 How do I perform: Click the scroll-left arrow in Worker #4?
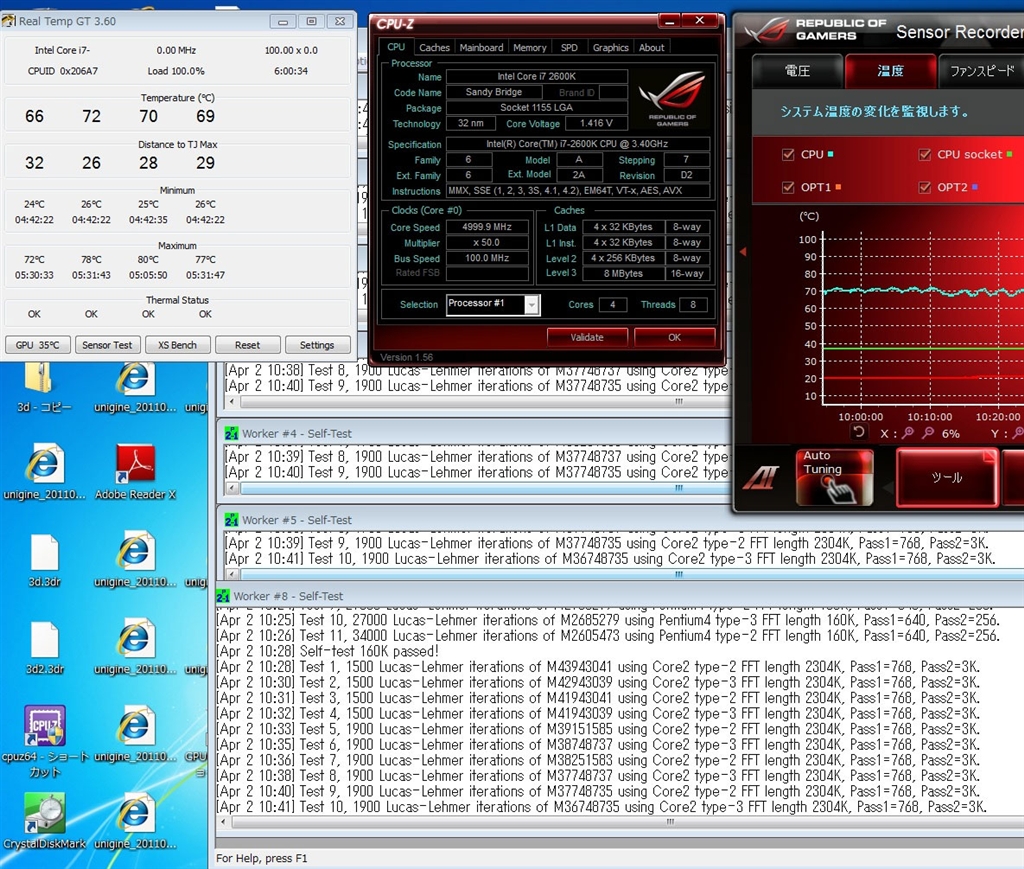(x=232, y=488)
